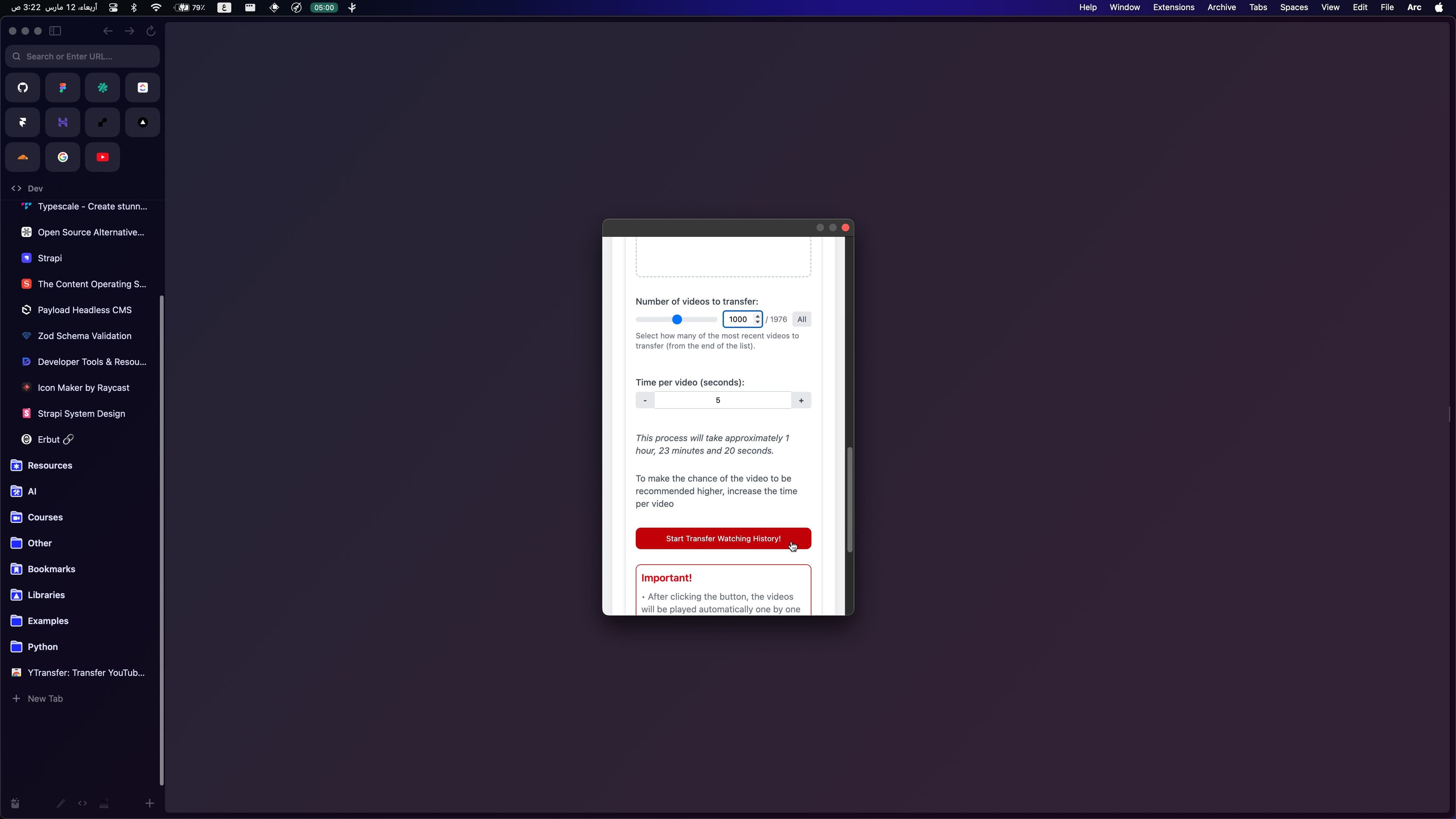Expand the Courses folder
Image resolution: width=1456 pixels, height=819 pixels.
point(45,517)
